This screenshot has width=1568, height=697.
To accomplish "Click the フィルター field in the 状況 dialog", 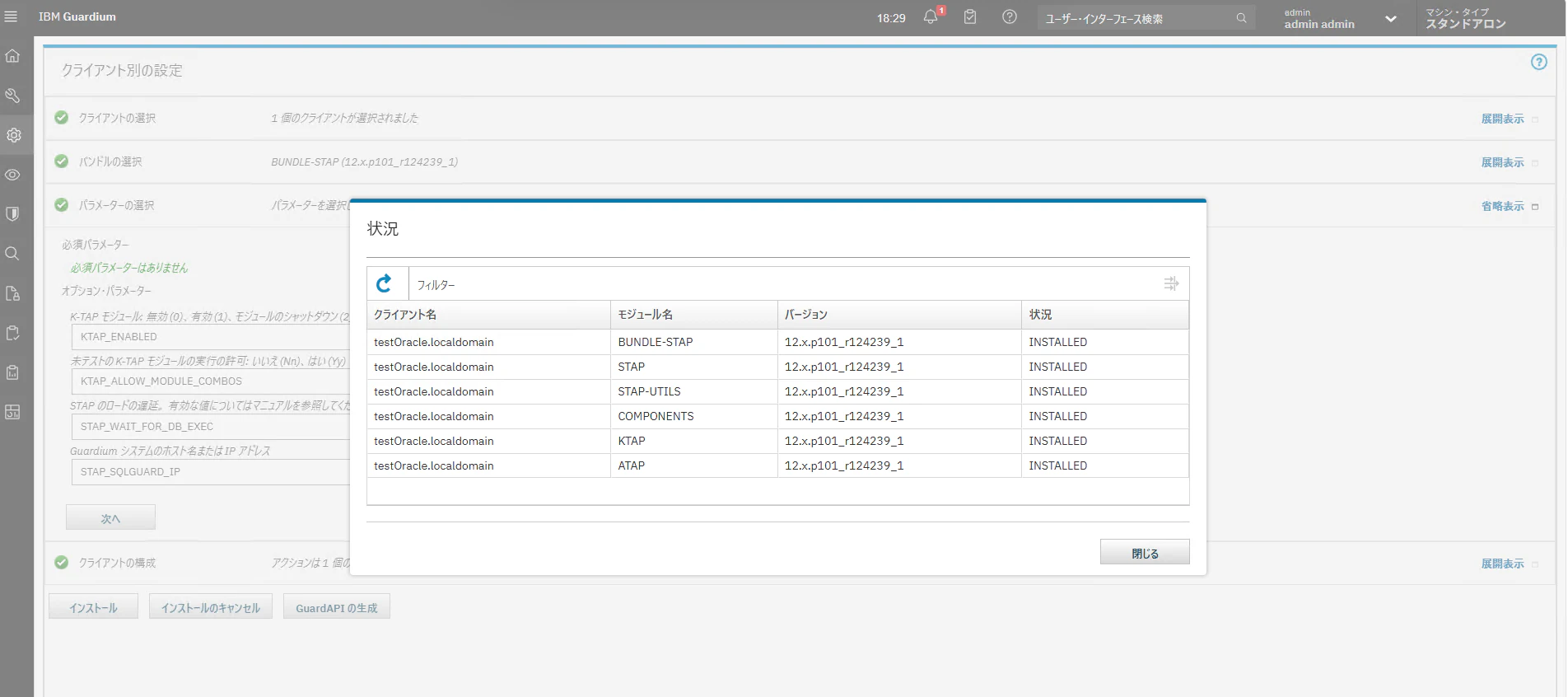I will coord(782,284).
